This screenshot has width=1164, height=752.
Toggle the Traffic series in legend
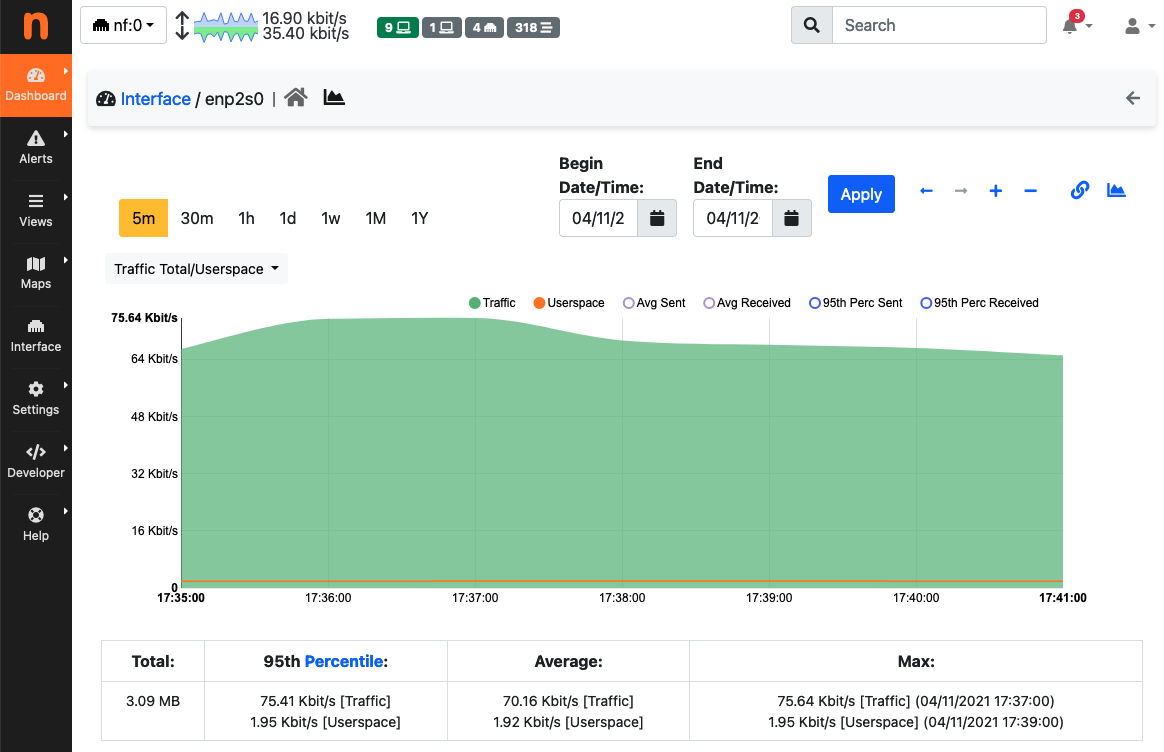click(x=492, y=303)
